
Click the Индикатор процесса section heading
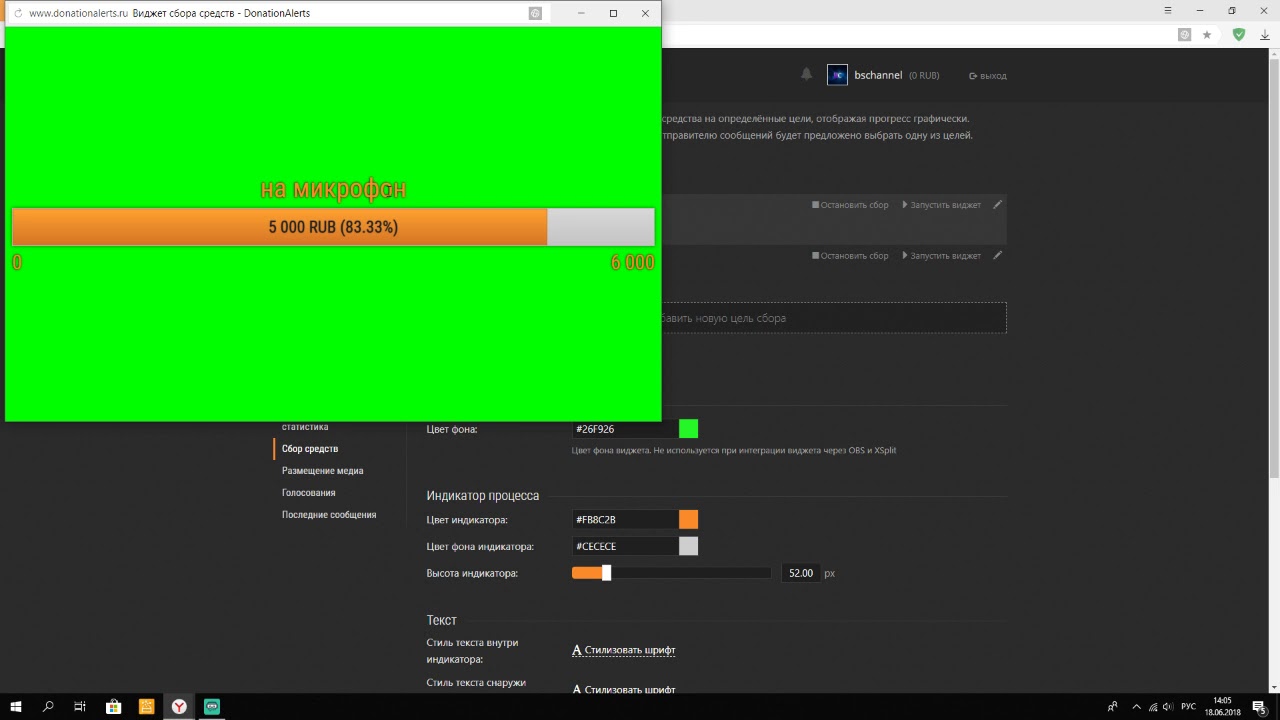[483, 496]
